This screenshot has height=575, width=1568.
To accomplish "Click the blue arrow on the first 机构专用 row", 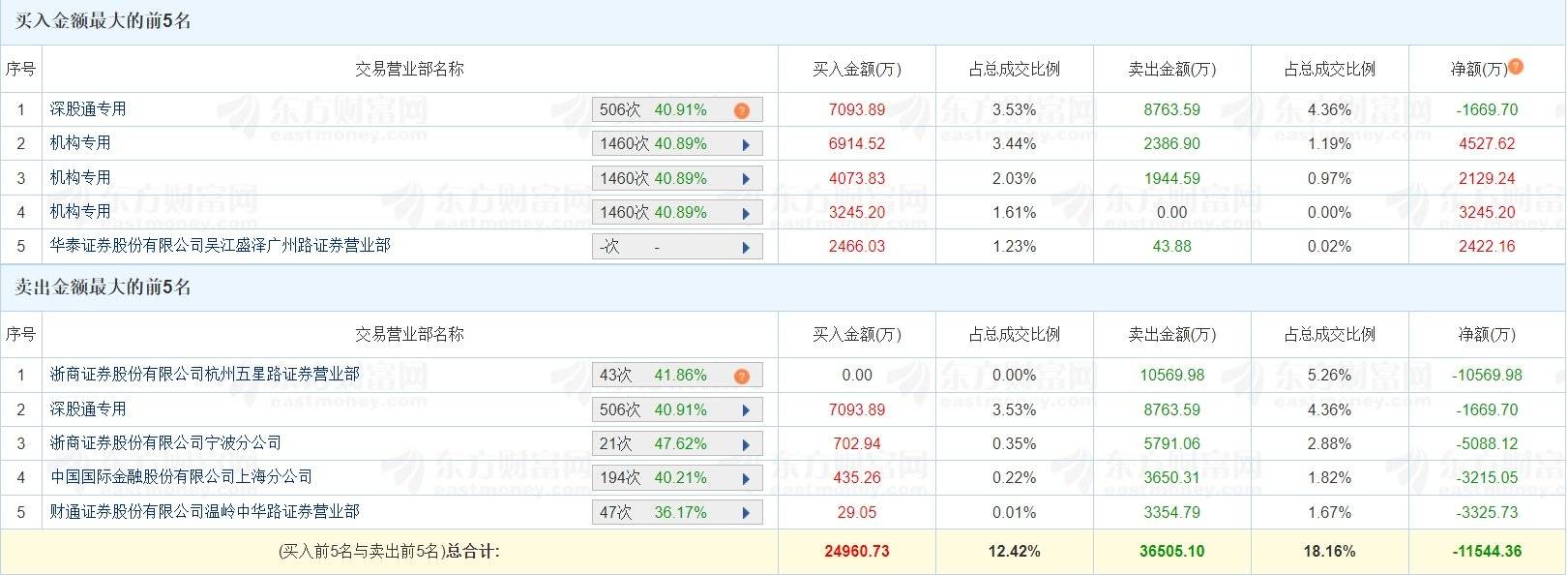I will [x=746, y=143].
